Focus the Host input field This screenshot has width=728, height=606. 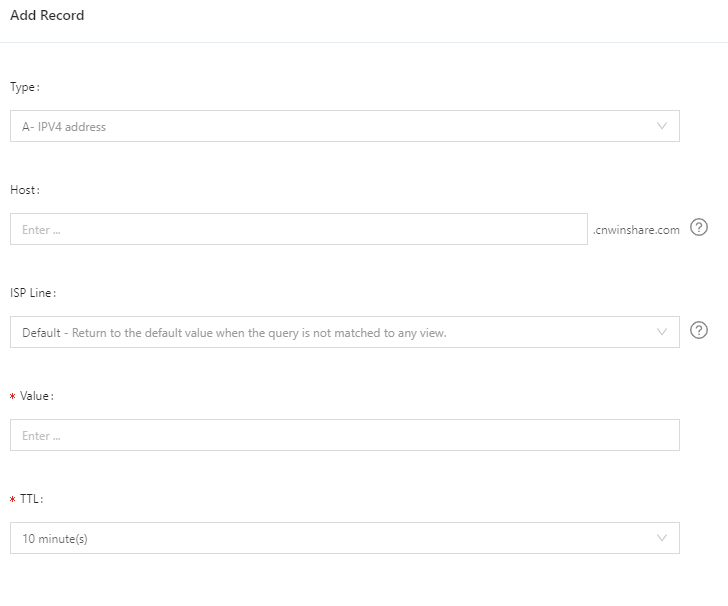[x=298, y=229]
